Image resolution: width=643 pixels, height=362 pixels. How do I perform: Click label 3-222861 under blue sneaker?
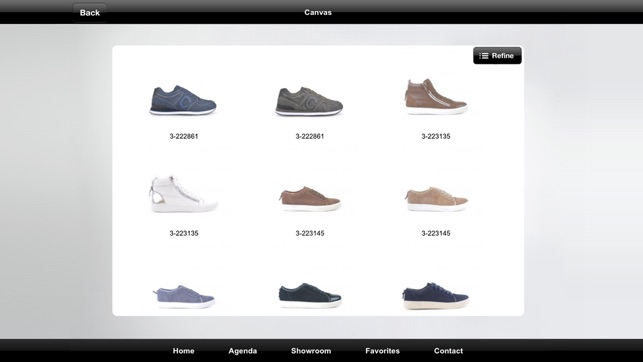coord(184,136)
